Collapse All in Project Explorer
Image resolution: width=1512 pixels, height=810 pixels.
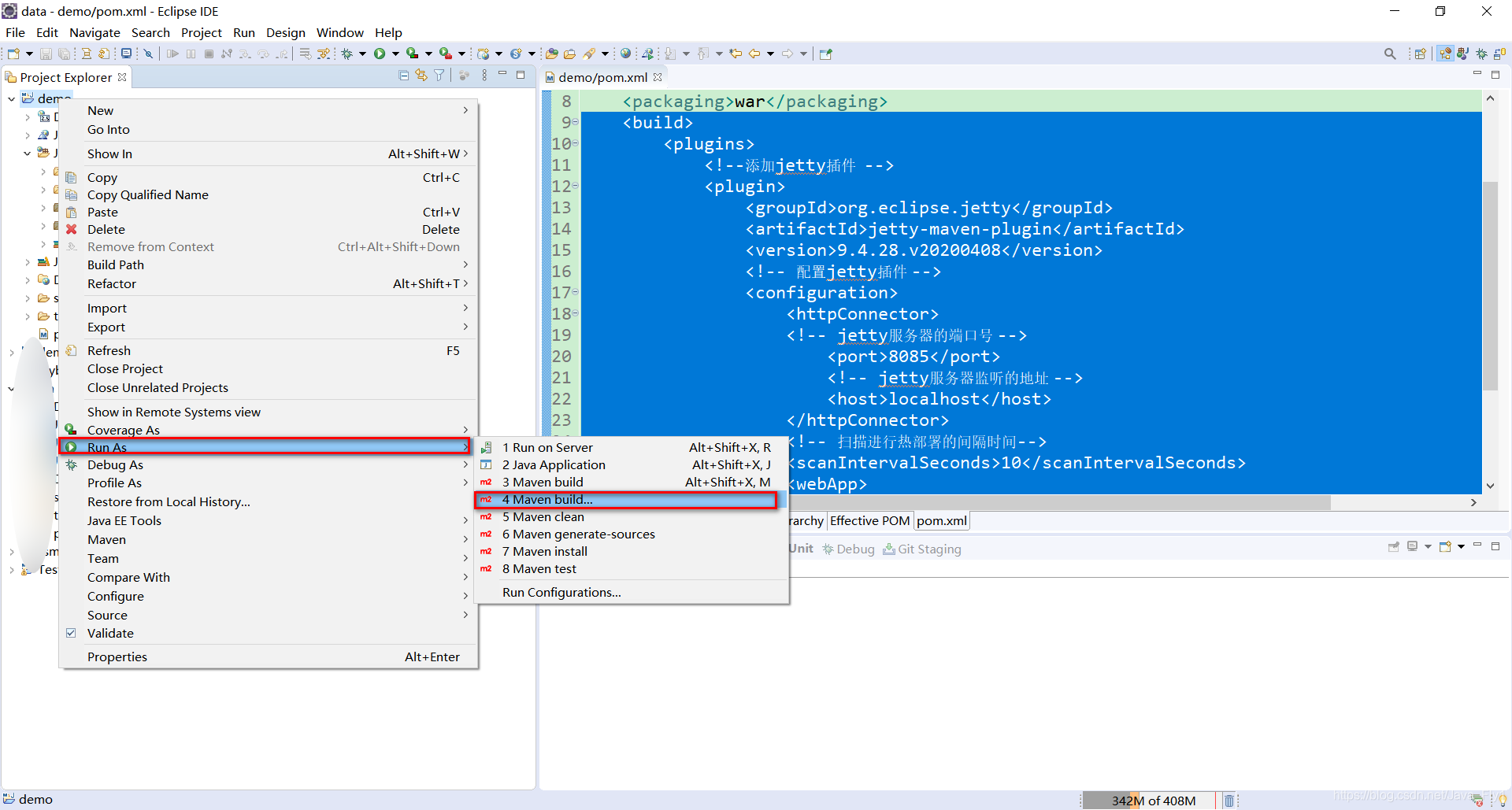coord(403,76)
